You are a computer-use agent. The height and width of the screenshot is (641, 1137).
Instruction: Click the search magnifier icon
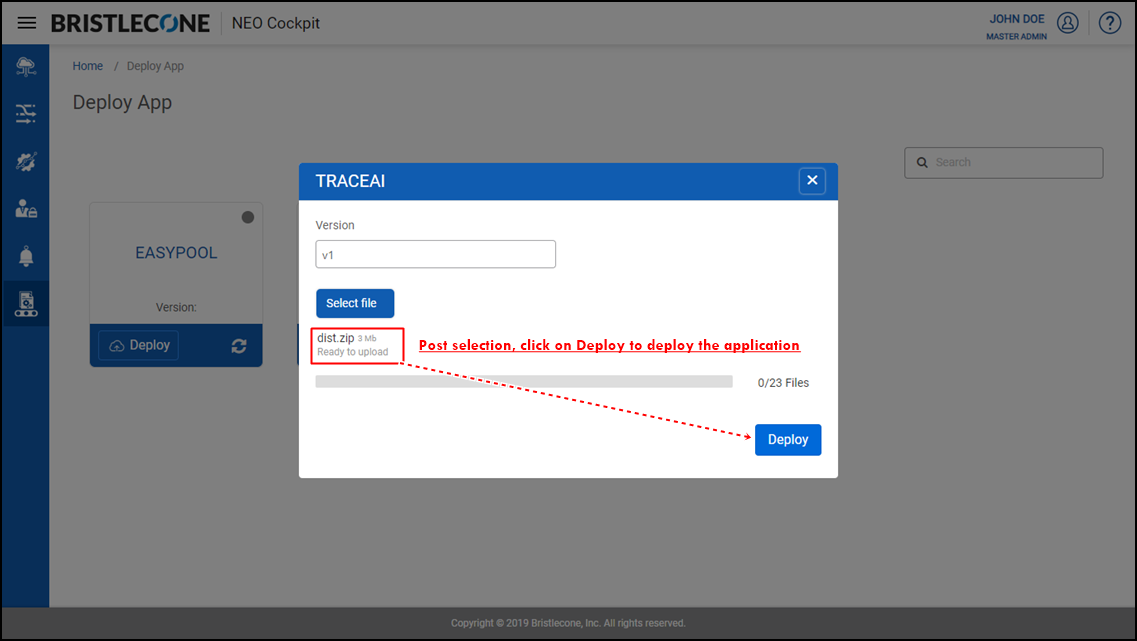[922, 162]
